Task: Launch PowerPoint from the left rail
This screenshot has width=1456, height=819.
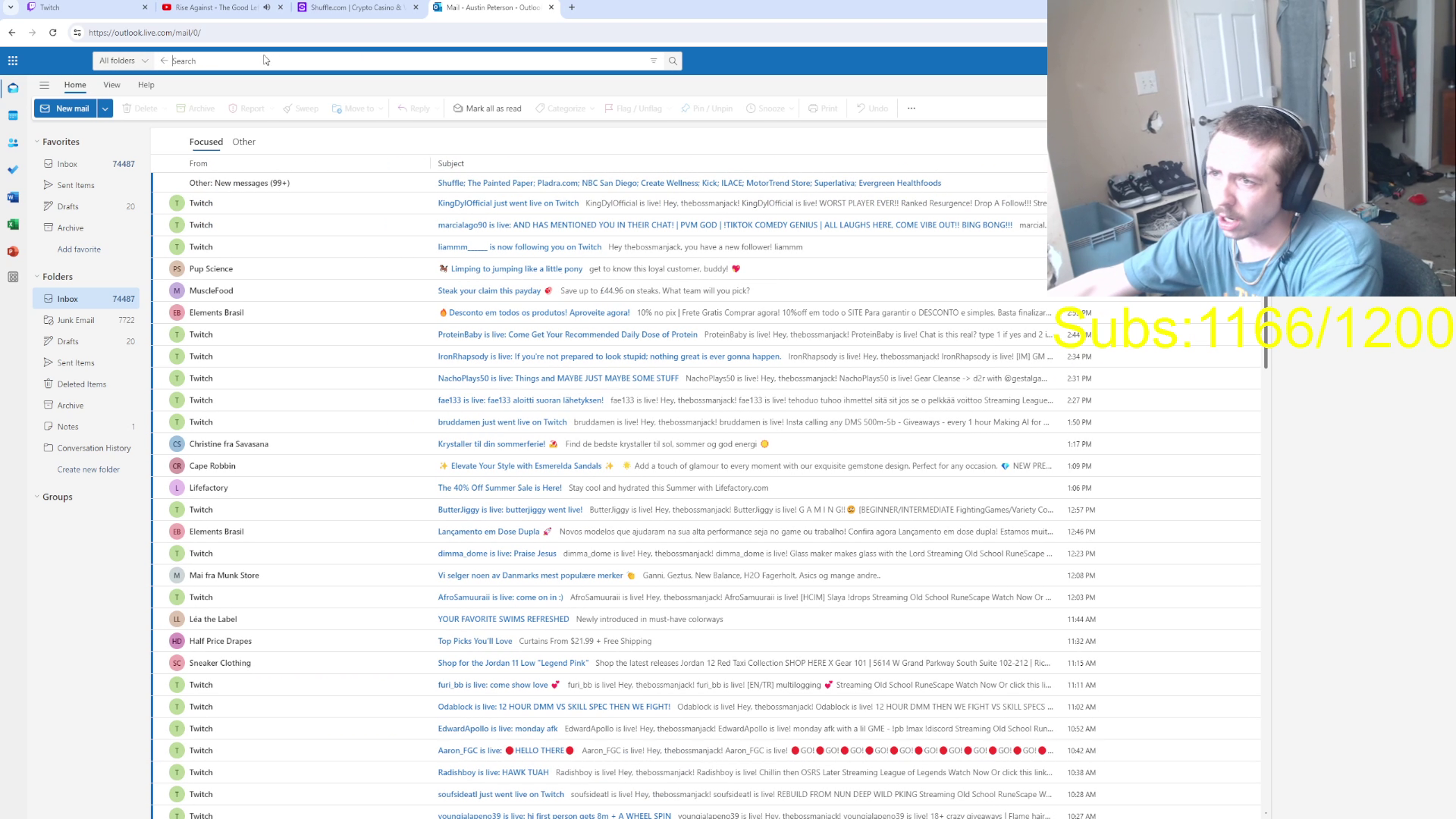Action: click(13, 251)
